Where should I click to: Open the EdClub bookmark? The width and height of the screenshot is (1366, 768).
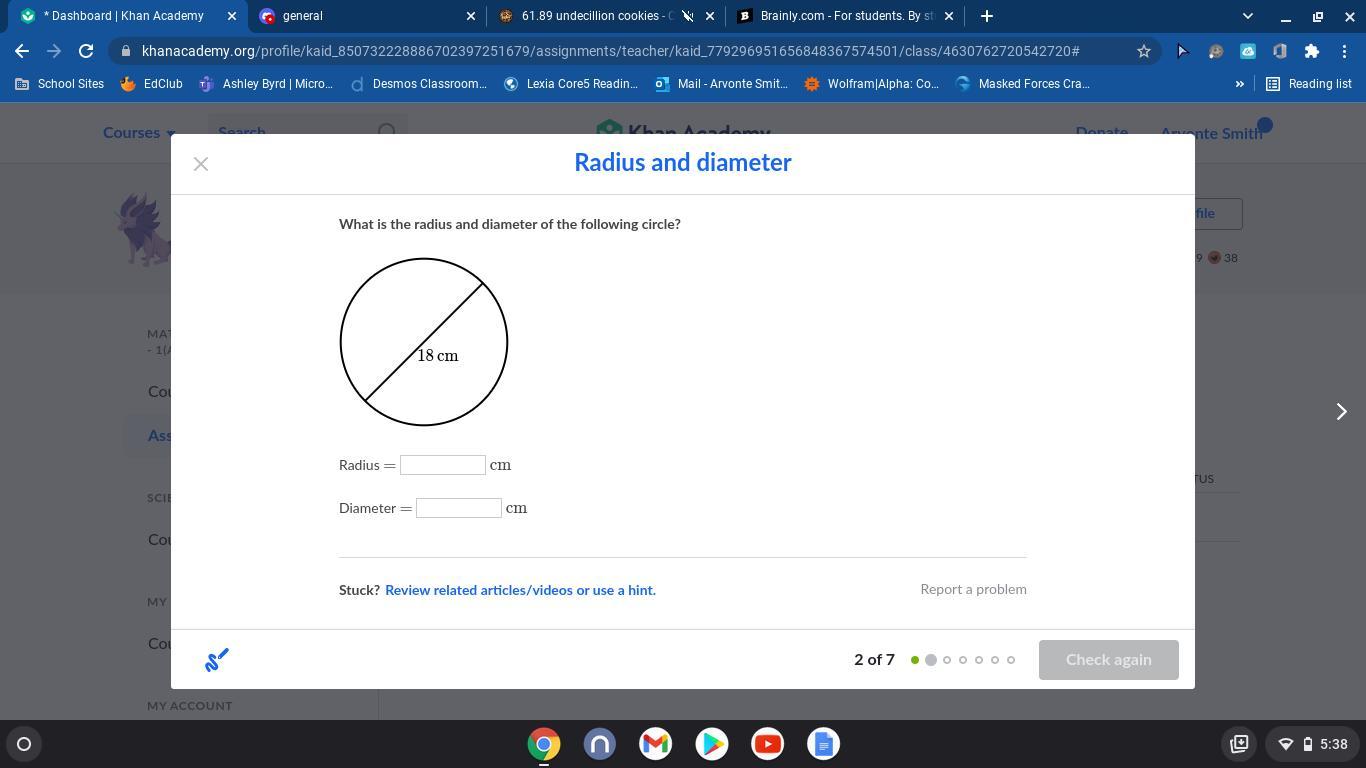pyautogui.click(x=151, y=84)
